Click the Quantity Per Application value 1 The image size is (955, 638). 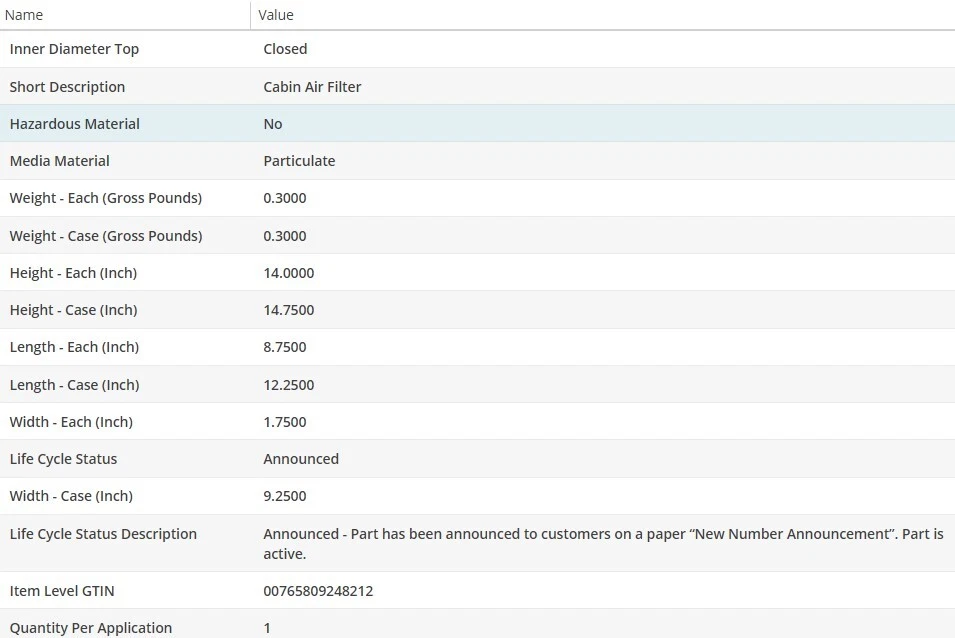click(x=267, y=629)
